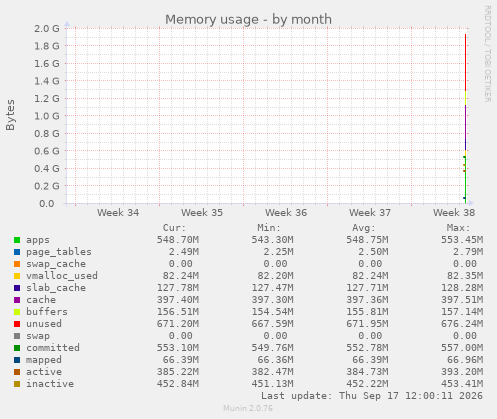
Task: Click the unused red legend swatch
Action: pyautogui.click(x=17, y=324)
